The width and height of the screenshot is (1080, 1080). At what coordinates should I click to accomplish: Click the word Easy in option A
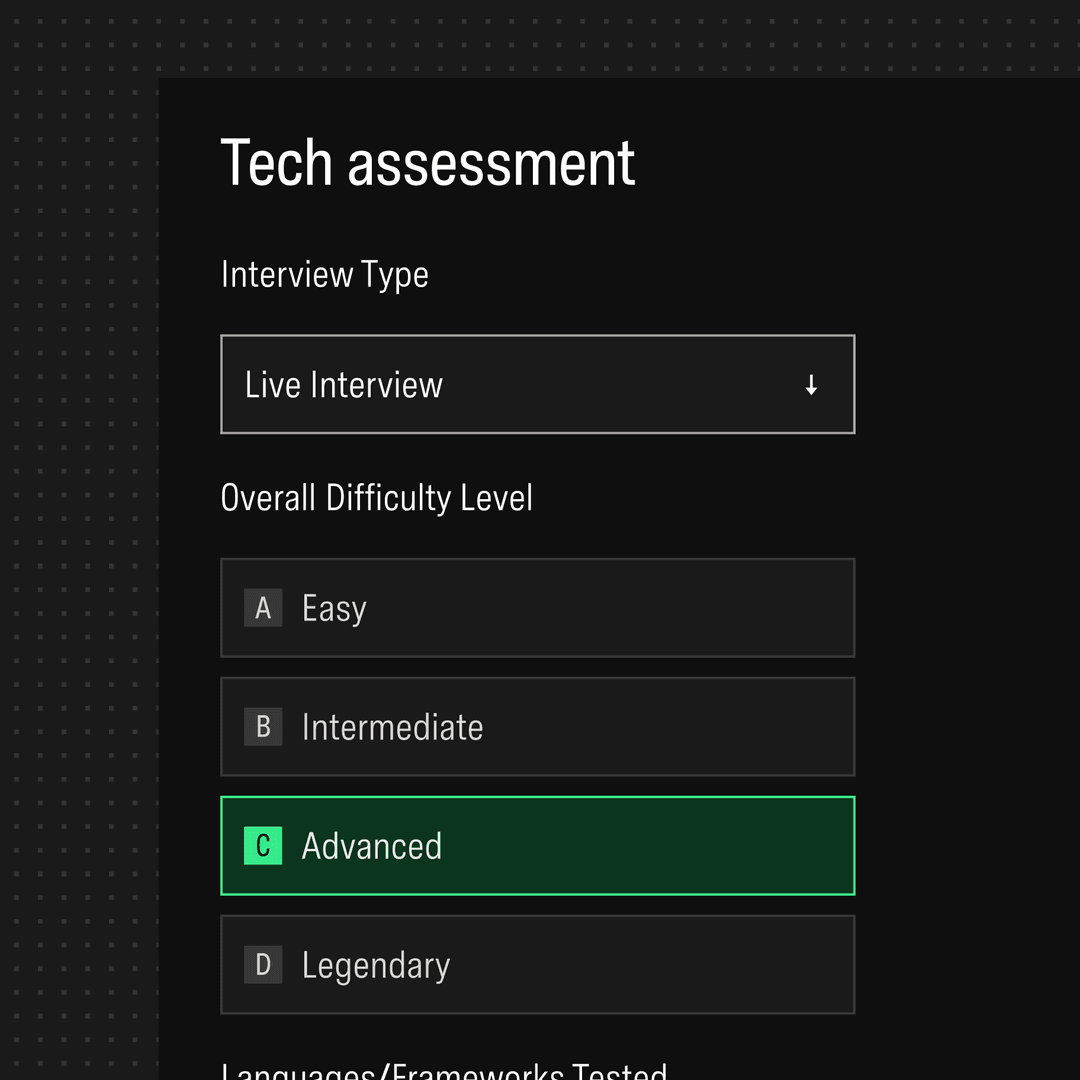(x=334, y=609)
